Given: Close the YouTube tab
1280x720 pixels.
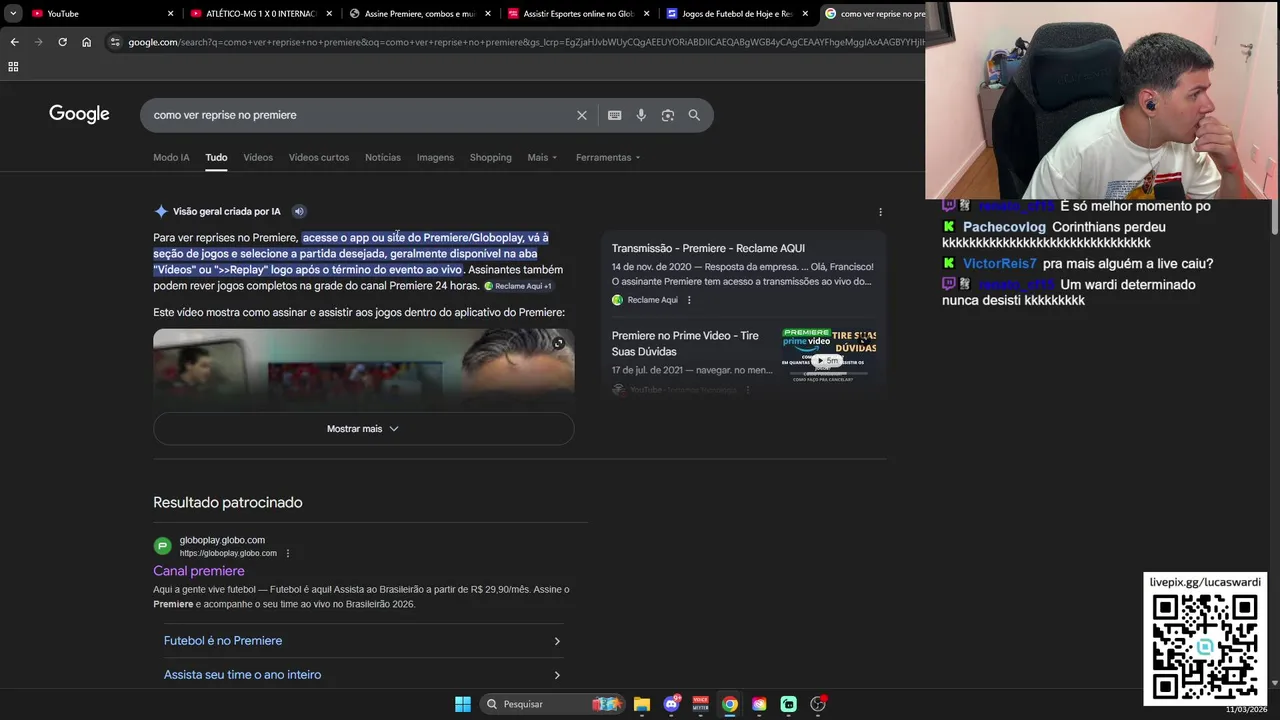Looking at the screenshot, I should tap(170, 14).
